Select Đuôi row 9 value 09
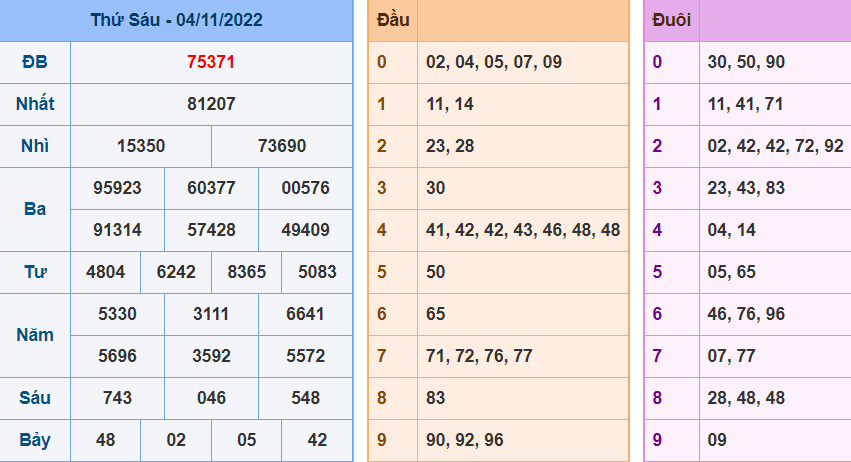Image resolution: width=851 pixels, height=462 pixels. (717, 440)
